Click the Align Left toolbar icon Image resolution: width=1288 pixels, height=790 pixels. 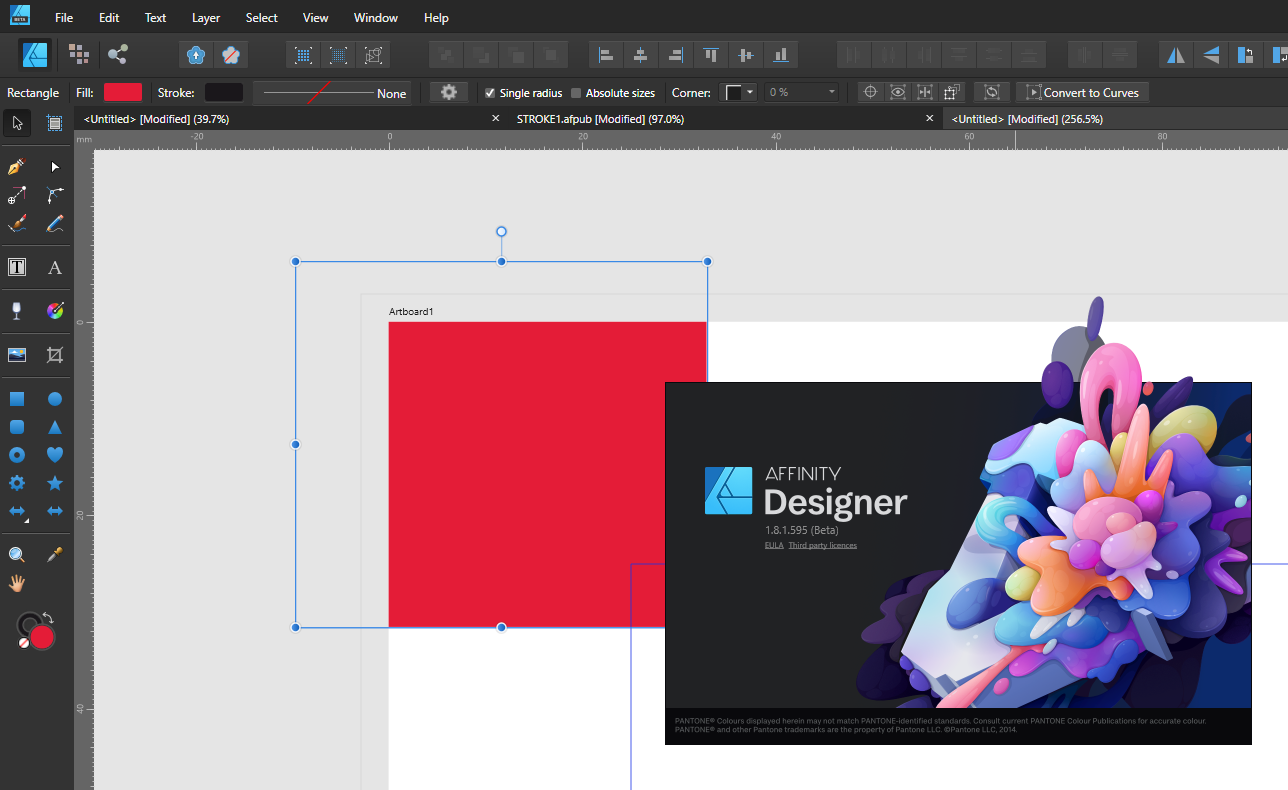tap(606, 55)
